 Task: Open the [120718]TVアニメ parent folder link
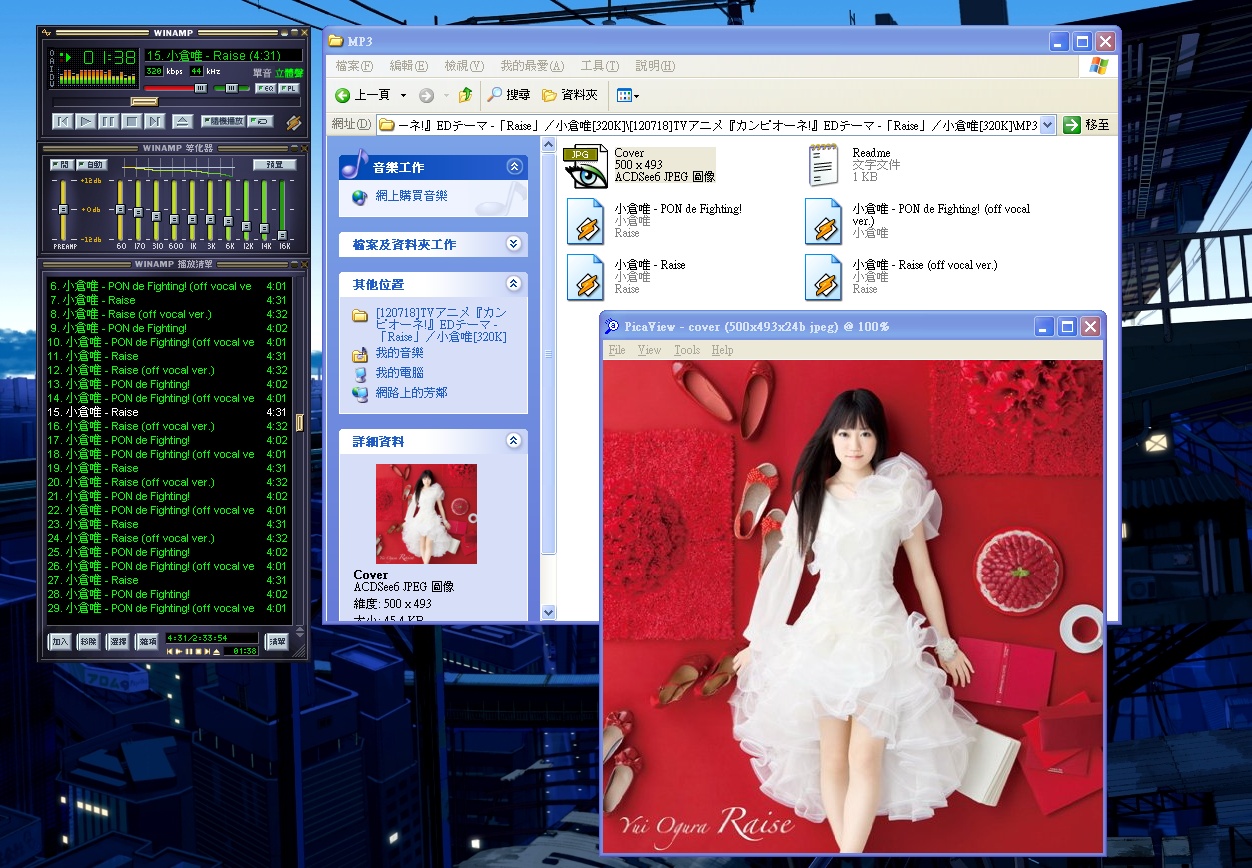(441, 323)
